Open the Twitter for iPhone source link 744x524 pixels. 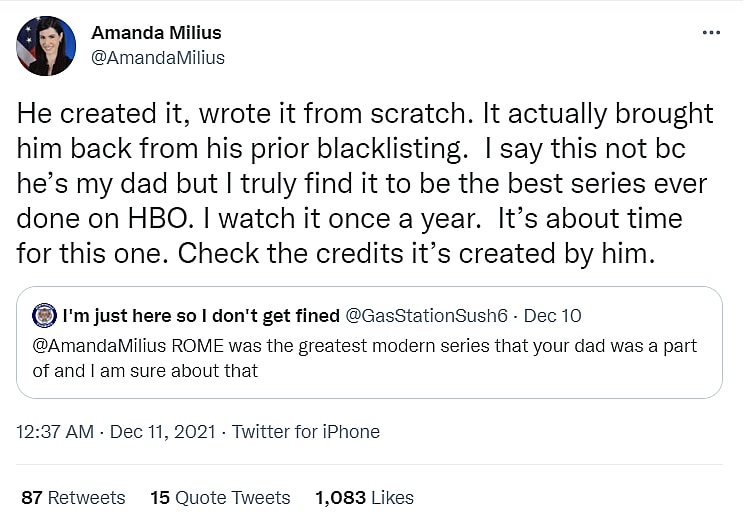pyautogui.click(x=306, y=432)
